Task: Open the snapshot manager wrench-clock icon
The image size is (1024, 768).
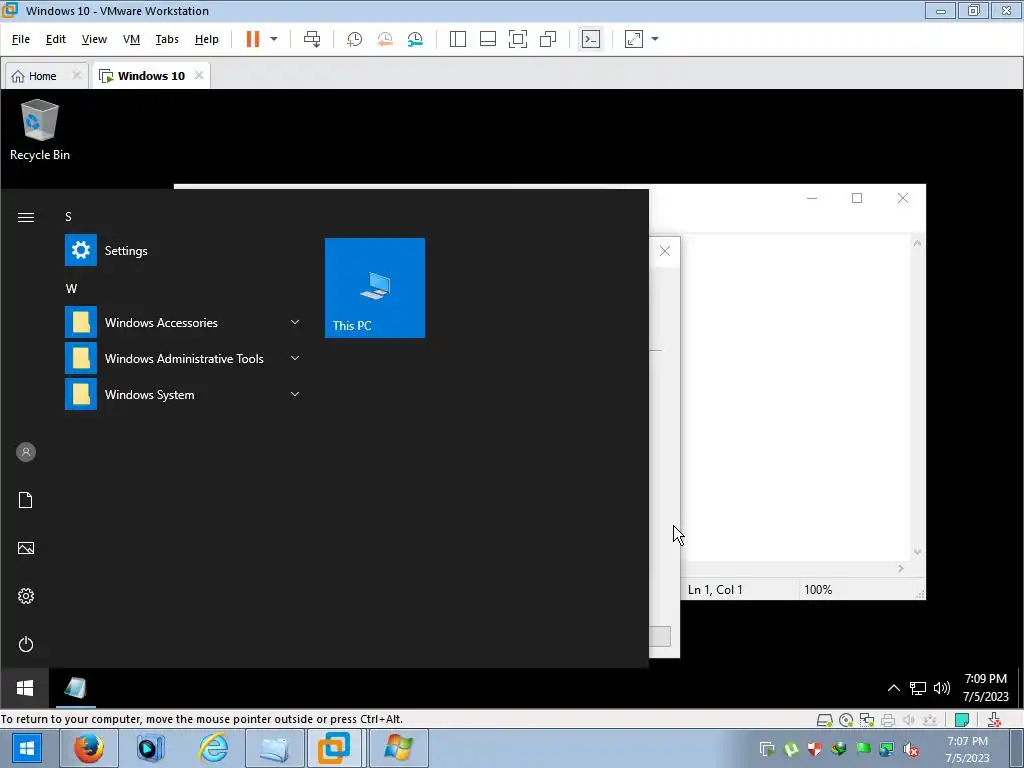Action: 415,39
